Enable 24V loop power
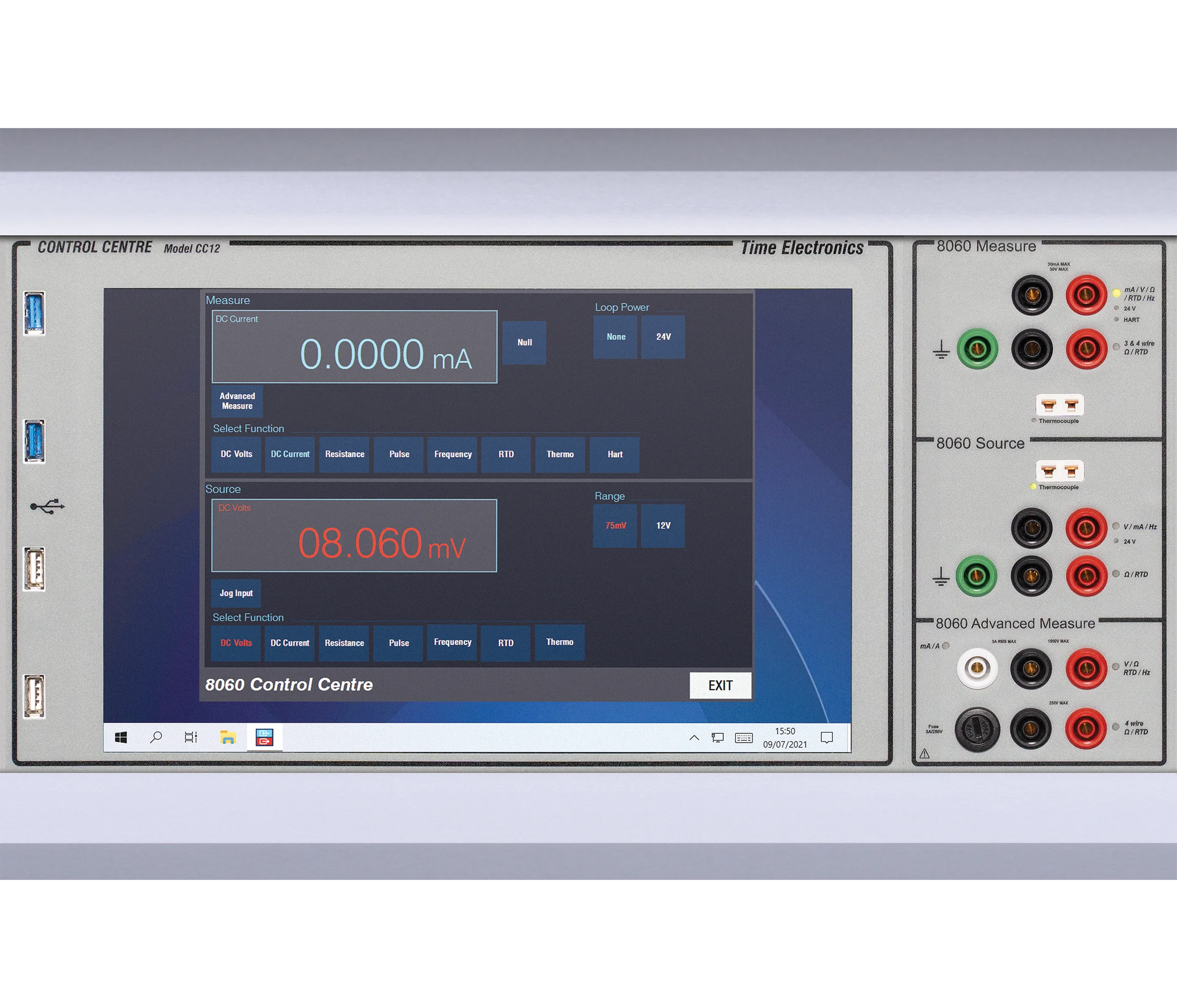 click(663, 337)
